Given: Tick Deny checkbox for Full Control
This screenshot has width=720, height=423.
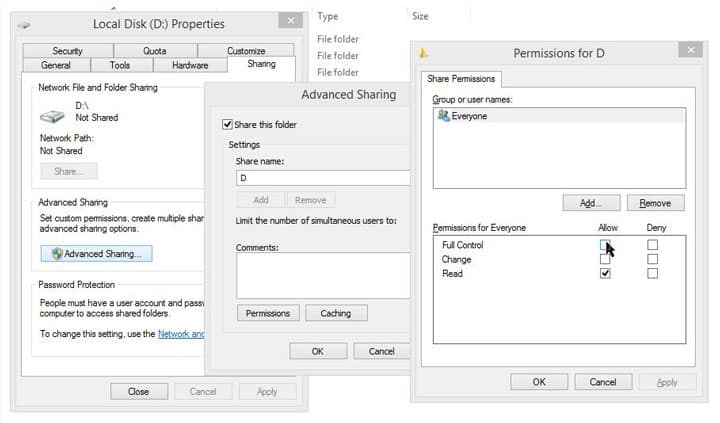Looking at the screenshot, I should (652, 245).
